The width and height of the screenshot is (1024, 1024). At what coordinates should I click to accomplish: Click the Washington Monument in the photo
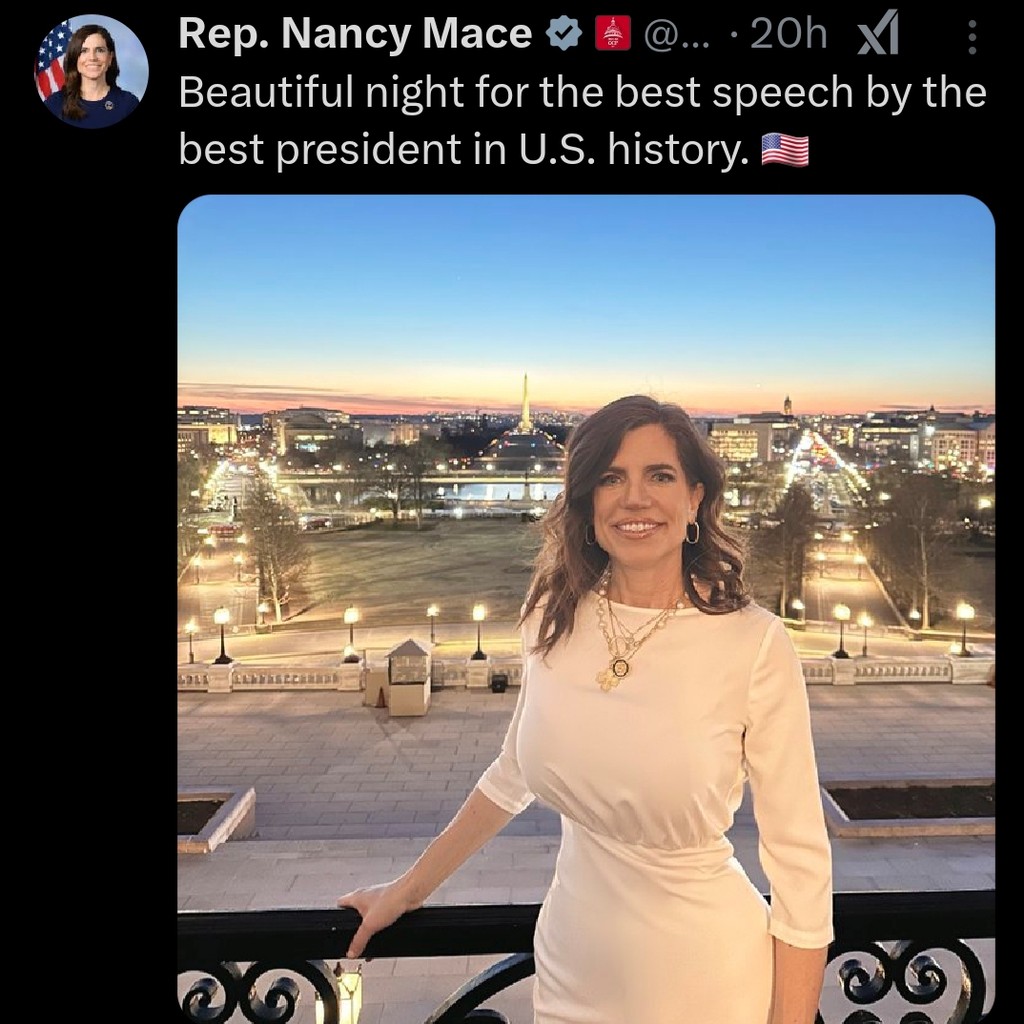tap(526, 403)
